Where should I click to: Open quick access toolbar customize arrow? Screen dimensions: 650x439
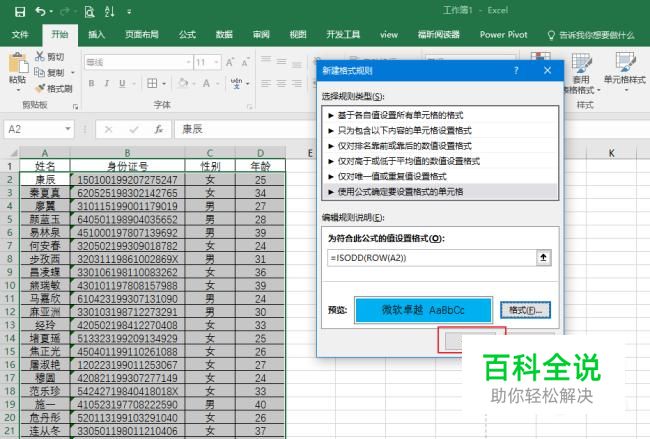(129, 12)
